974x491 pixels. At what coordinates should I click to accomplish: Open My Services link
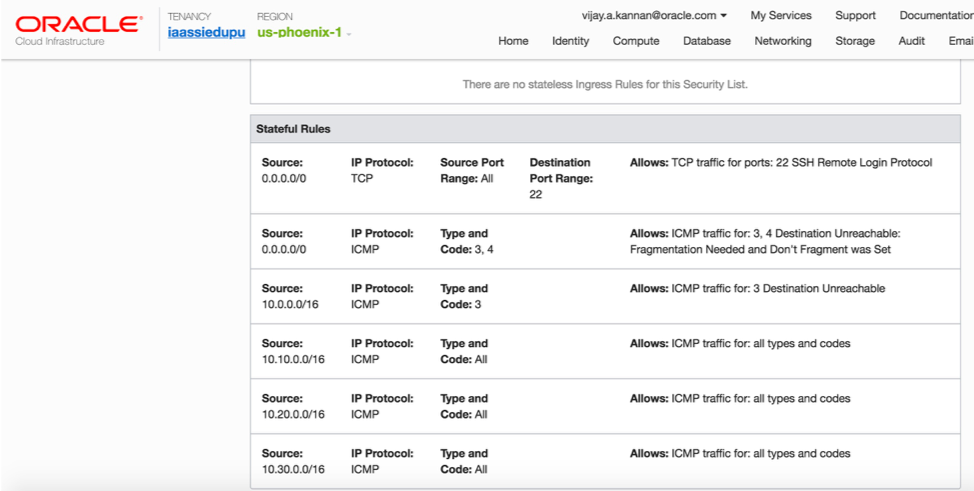click(x=781, y=16)
